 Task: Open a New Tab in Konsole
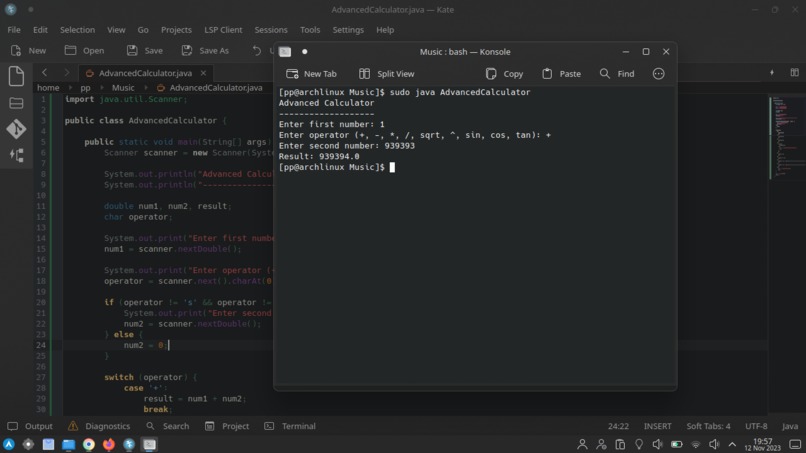click(311, 74)
